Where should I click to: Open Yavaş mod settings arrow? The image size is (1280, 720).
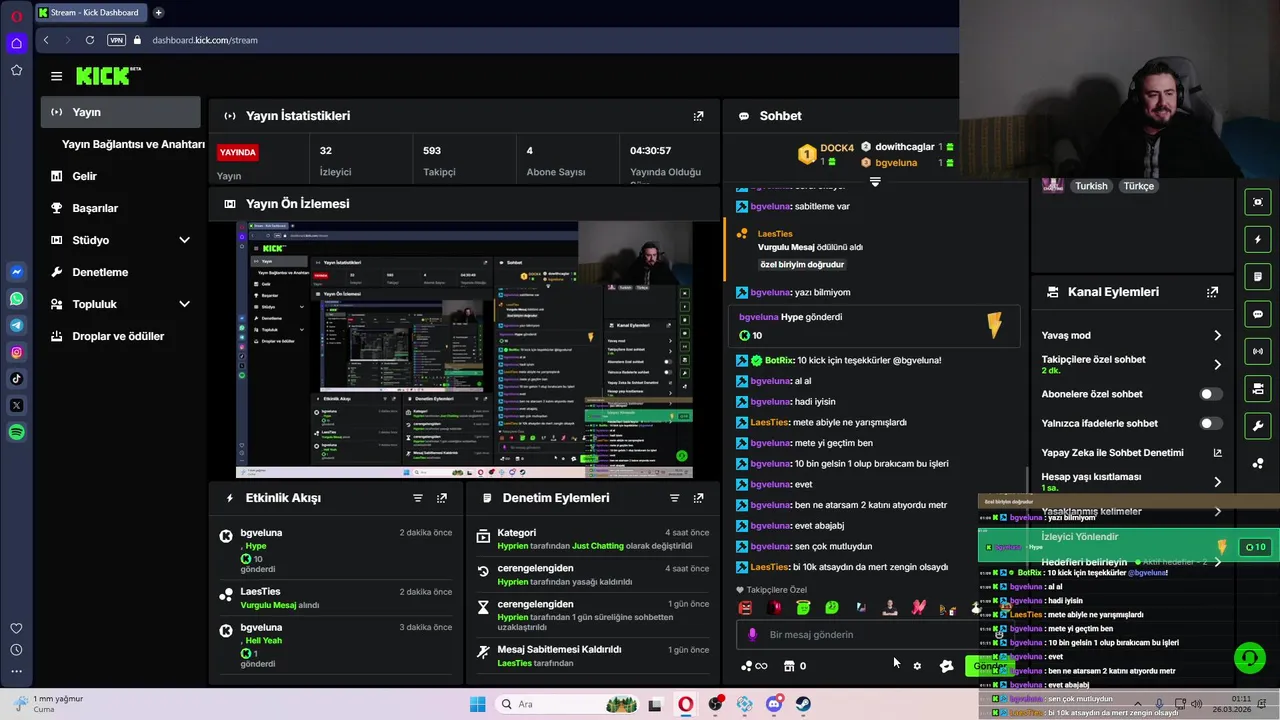coord(1217,336)
